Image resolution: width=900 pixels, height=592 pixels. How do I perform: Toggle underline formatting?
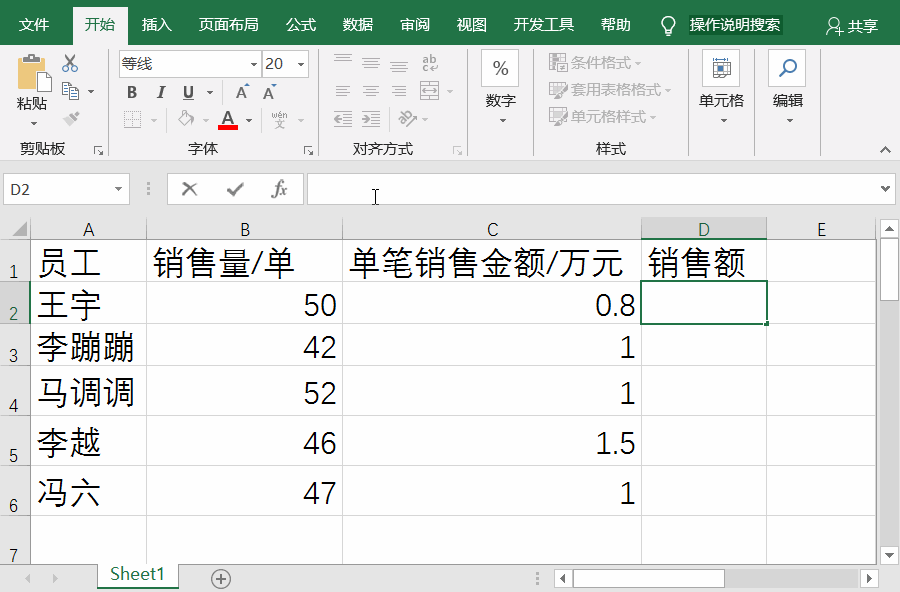pos(188,92)
